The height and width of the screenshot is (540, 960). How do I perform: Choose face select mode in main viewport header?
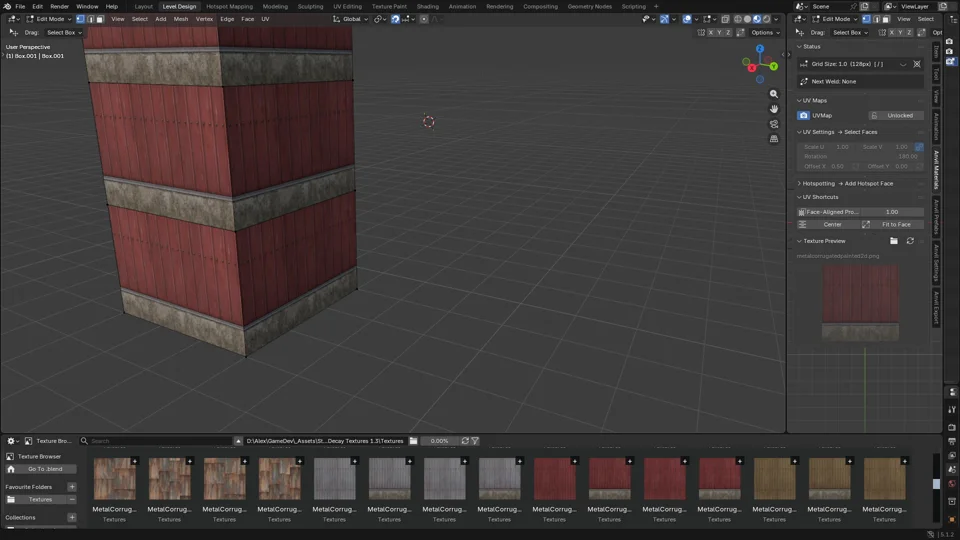(x=100, y=19)
